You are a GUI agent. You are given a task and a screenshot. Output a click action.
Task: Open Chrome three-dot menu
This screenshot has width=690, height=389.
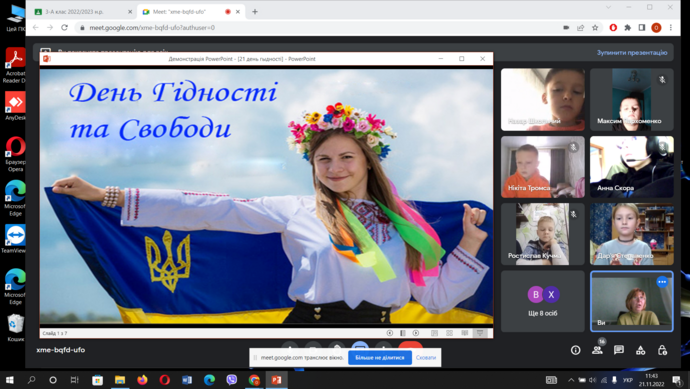tap(671, 27)
